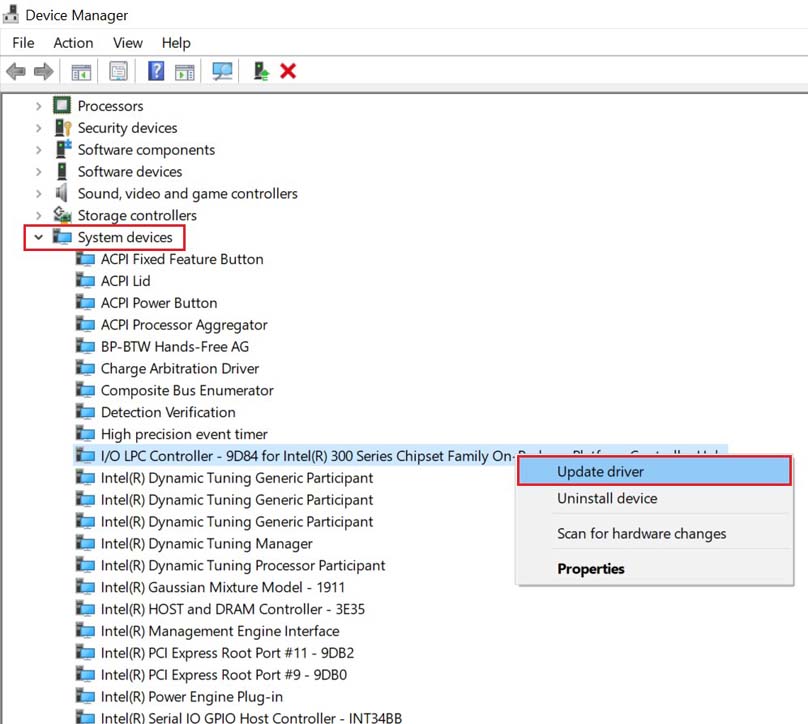Click the Scan for hardware changes toolbar icon
The image size is (808, 724).
click(222, 70)
